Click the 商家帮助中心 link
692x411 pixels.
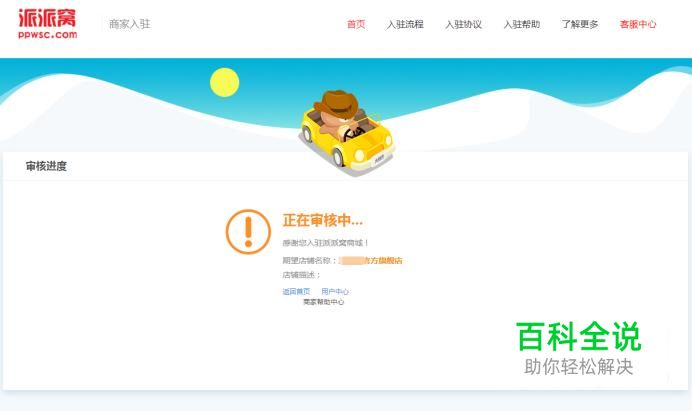click(x=323, y=302)
